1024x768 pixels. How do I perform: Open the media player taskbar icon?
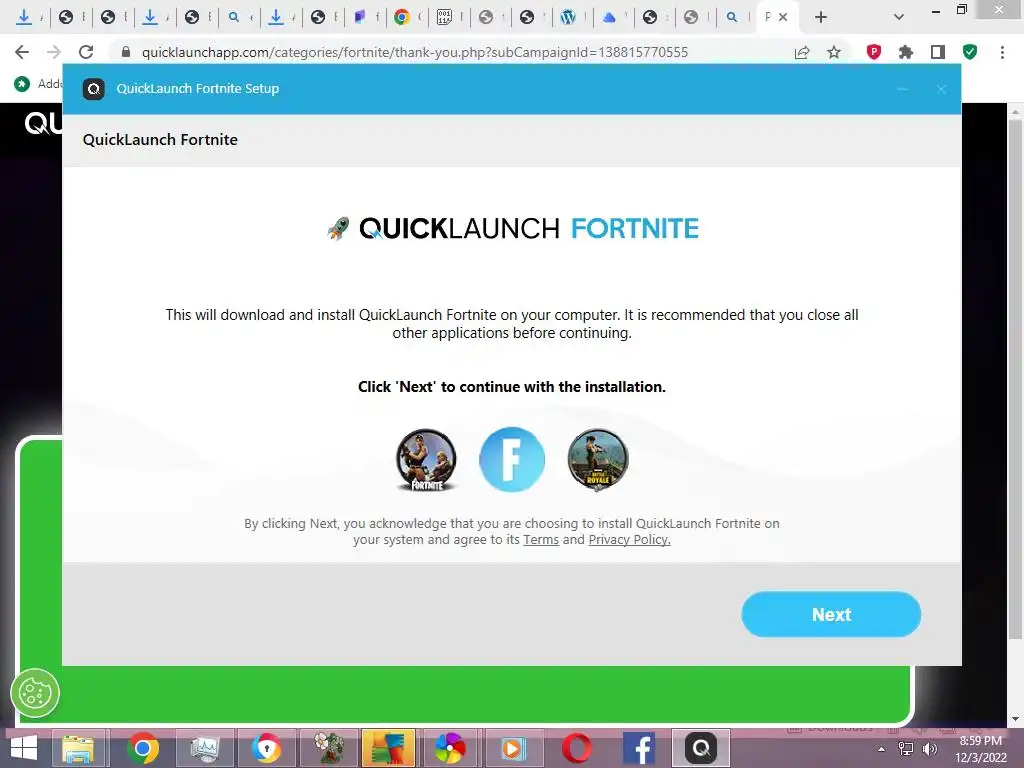[x=513, y=748]
